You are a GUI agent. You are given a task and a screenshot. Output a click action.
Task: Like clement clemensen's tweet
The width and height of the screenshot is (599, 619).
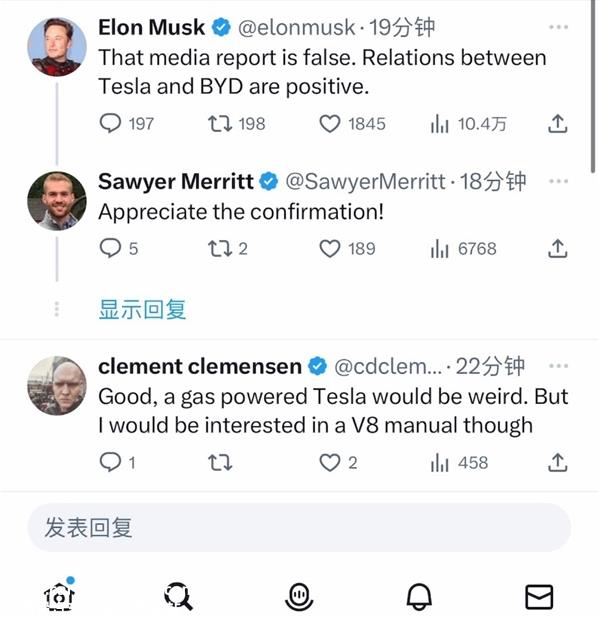329,462
